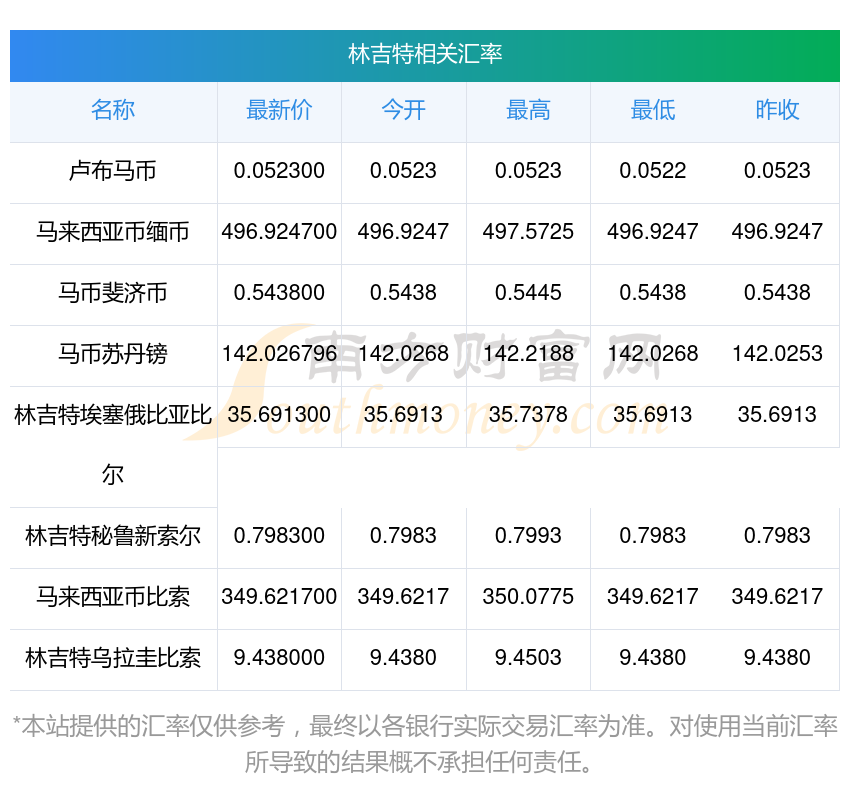The image size is (850, 793).
Task: Click latest price 349.621700
Action: coord(279,597)
